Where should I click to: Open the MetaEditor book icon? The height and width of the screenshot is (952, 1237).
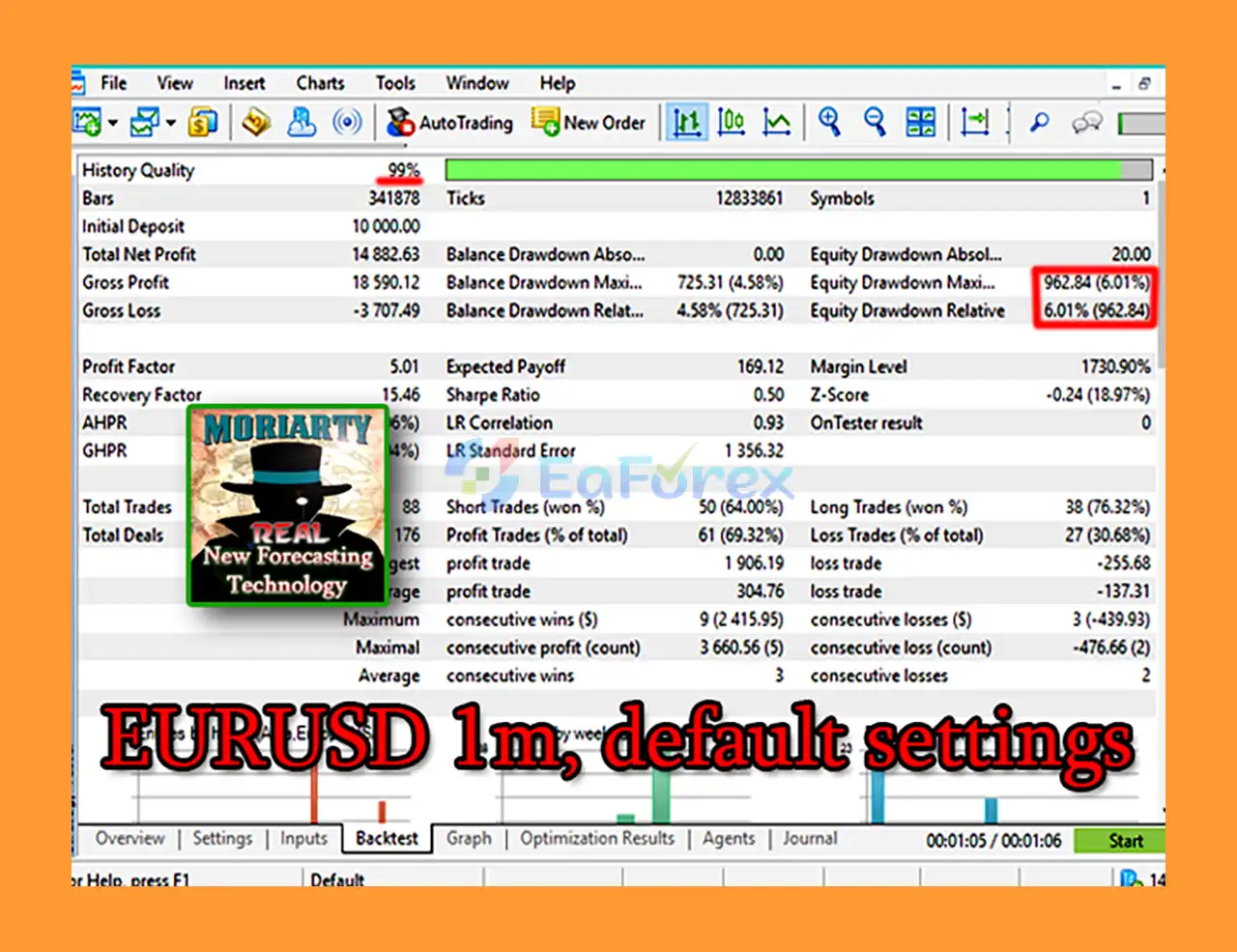(x=256, y=123)
